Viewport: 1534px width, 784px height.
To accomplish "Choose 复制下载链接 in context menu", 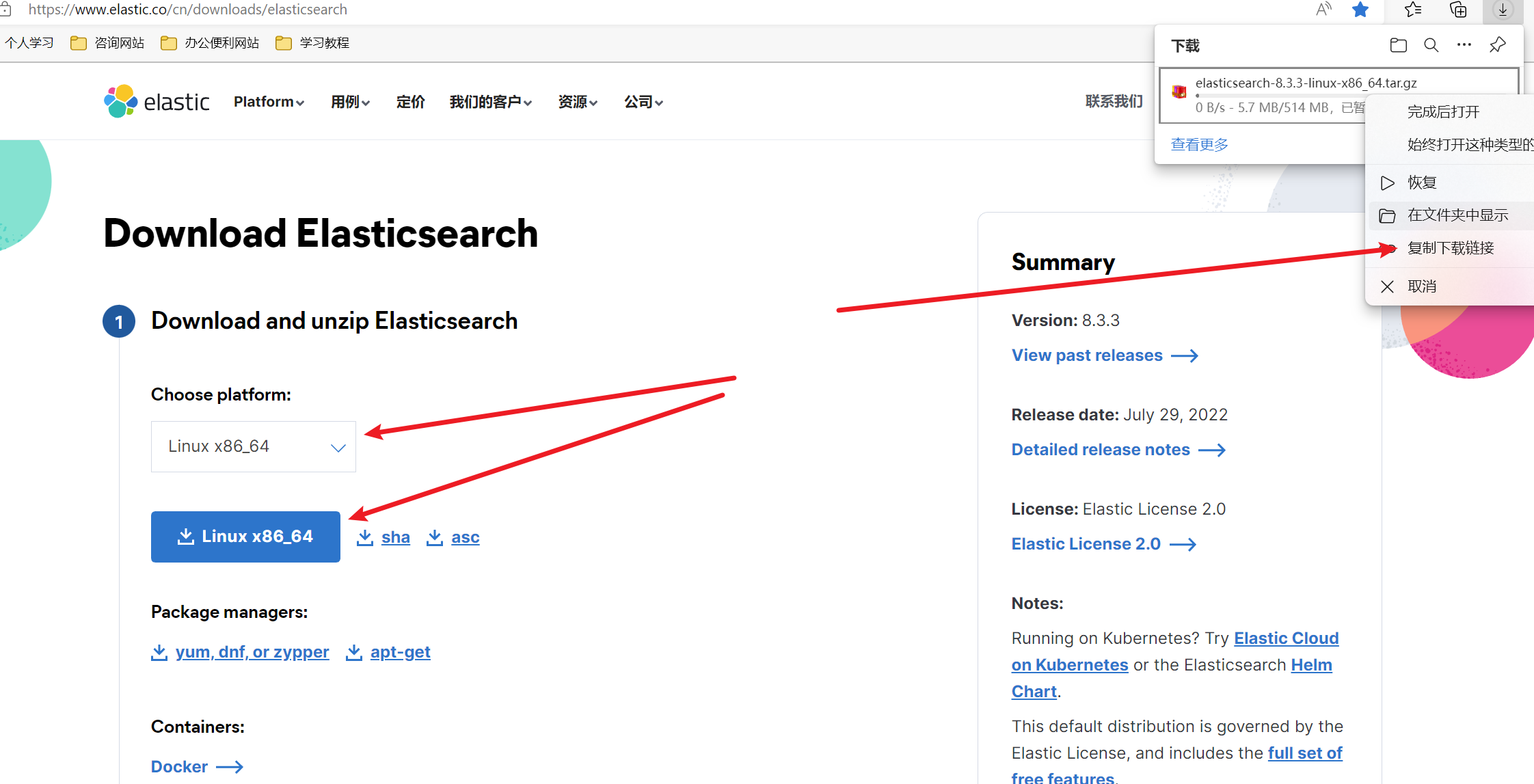I will coord(1450,248).
